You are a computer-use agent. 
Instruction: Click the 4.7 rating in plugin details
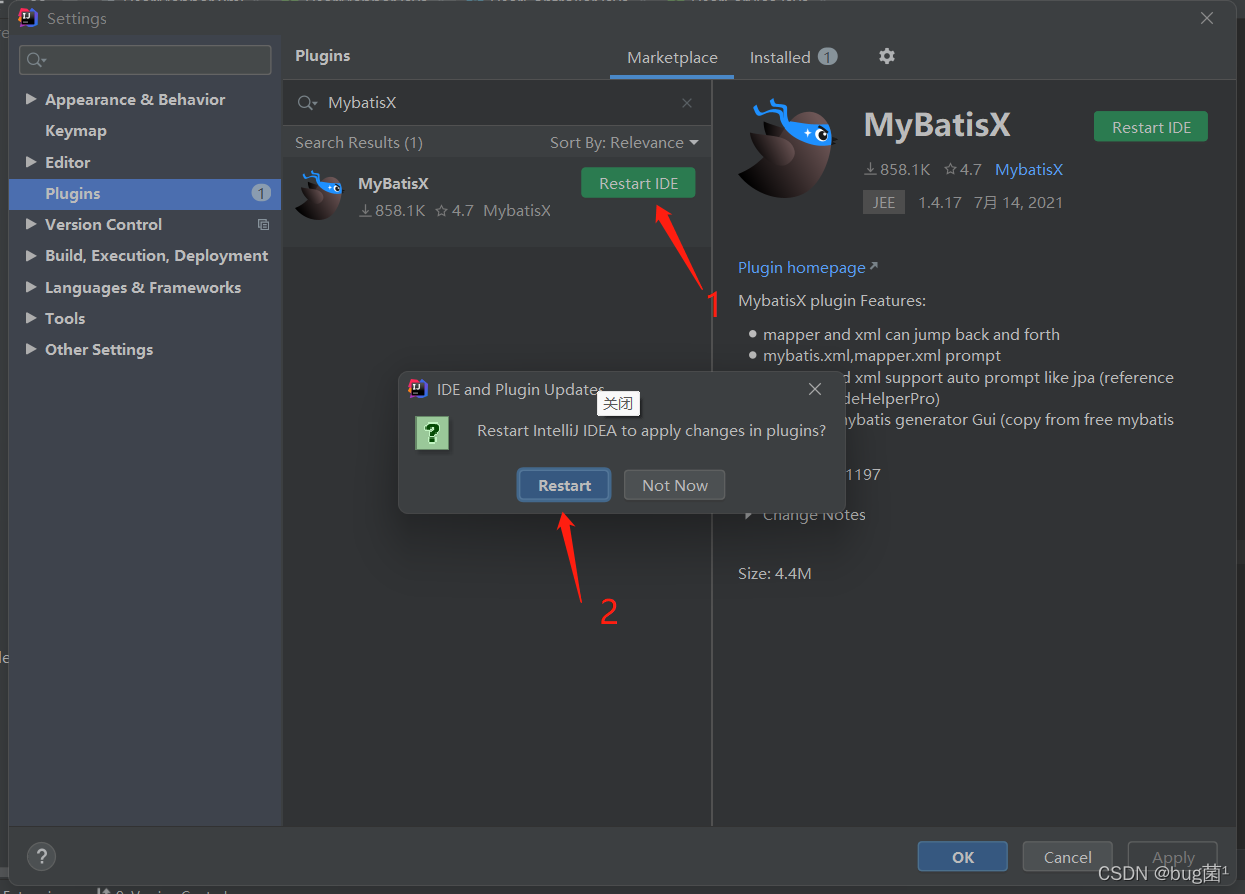[x=962, y=170]
